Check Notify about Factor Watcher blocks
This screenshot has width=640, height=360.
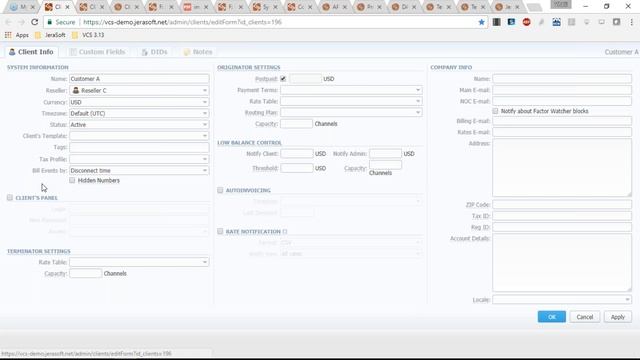coord(495,111)
